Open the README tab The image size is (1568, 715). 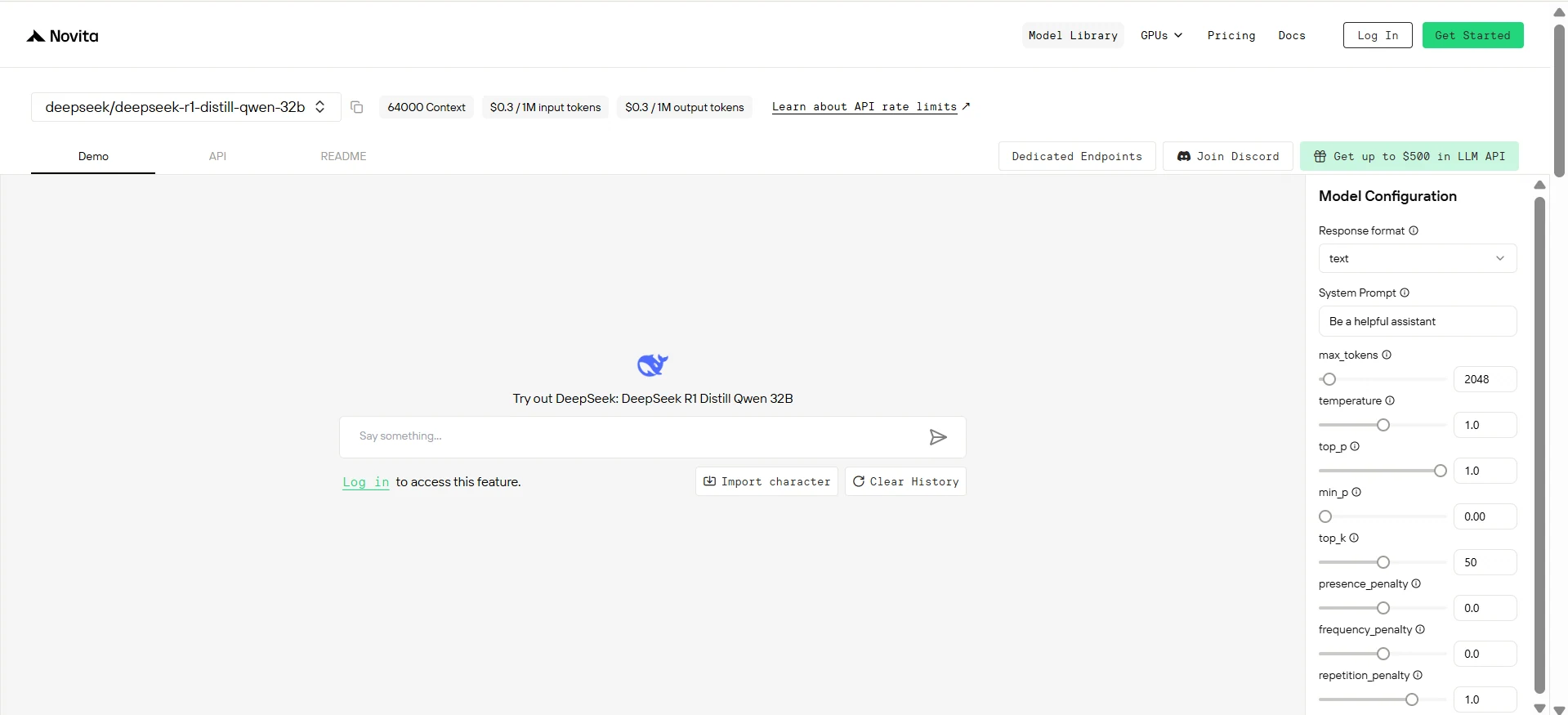(343, 156)
